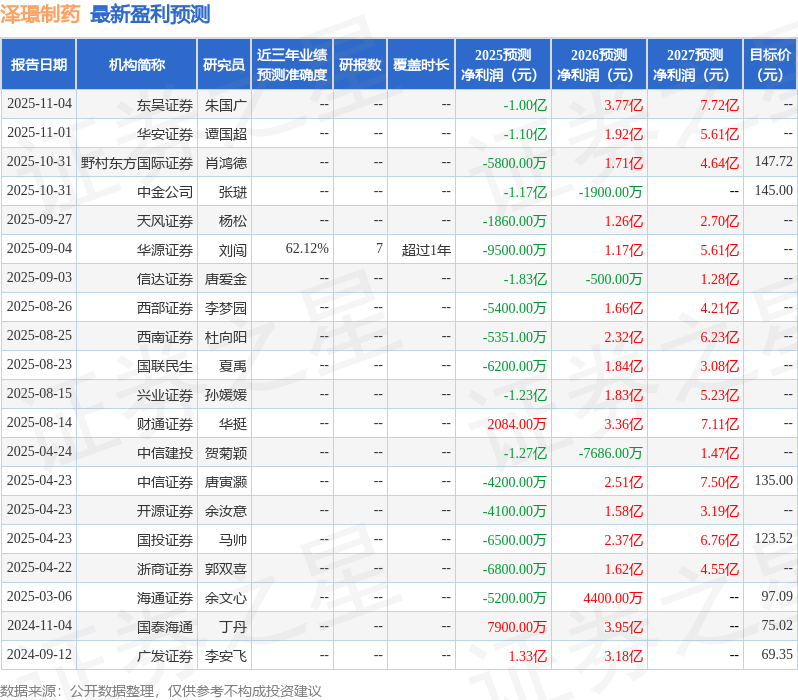
Task: Click the 62.12% accuracy value
Action: tap(307, 249)
